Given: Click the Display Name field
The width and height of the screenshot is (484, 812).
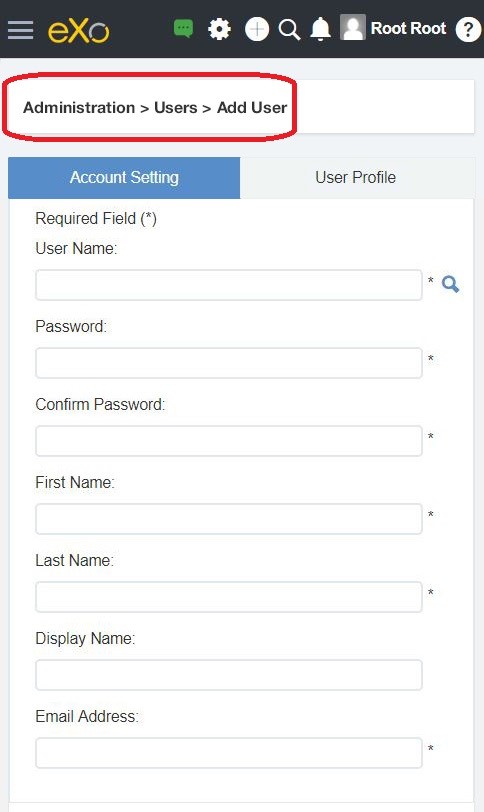Looking at the screenshot, I should tap(229, 675).
